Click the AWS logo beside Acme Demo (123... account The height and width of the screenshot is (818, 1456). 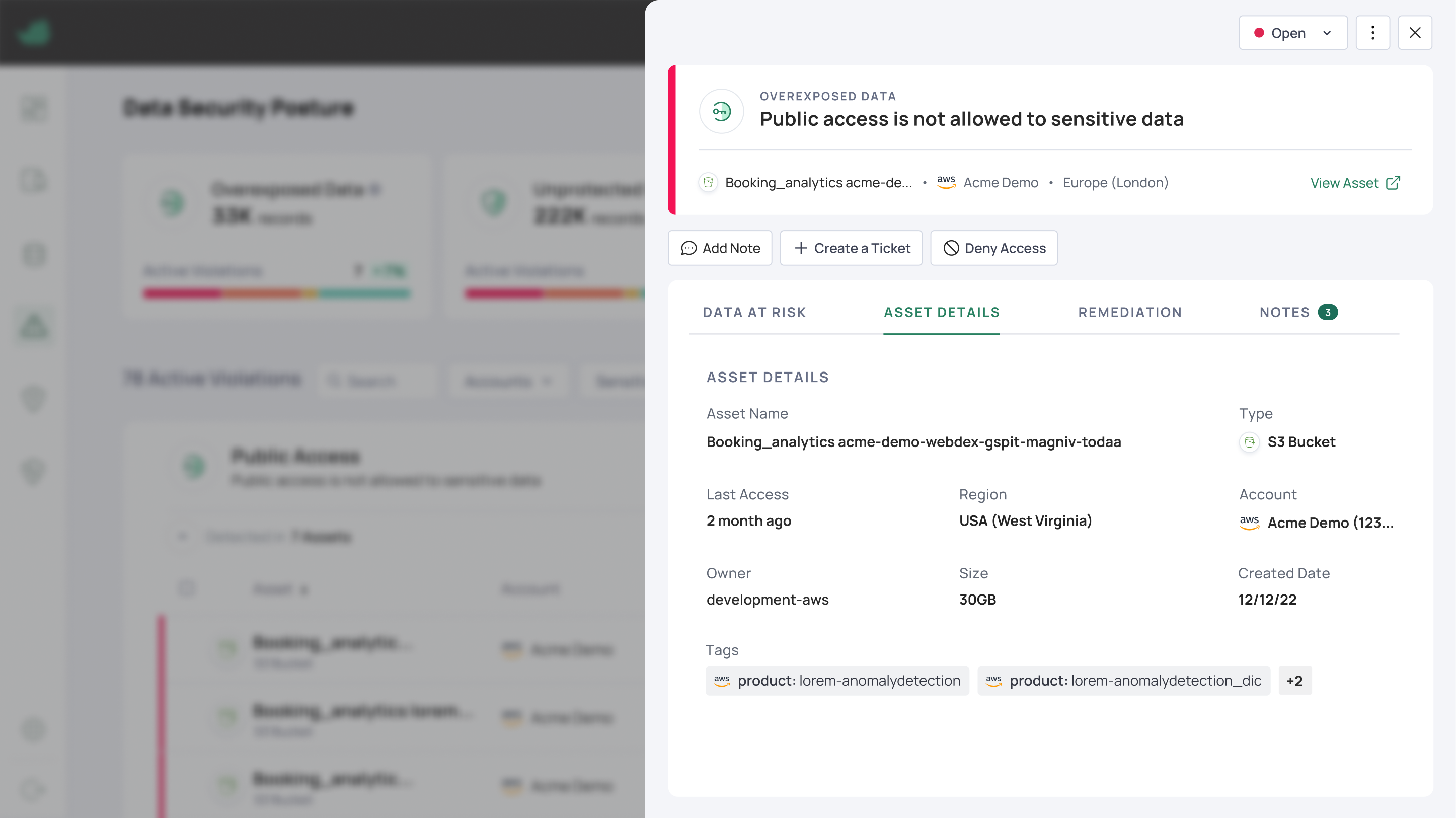coord(1249,523)
